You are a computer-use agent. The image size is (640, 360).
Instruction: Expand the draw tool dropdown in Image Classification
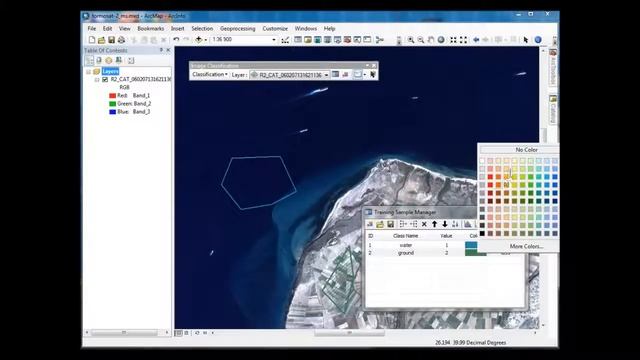pyautogui.click(x=364, y=74)
